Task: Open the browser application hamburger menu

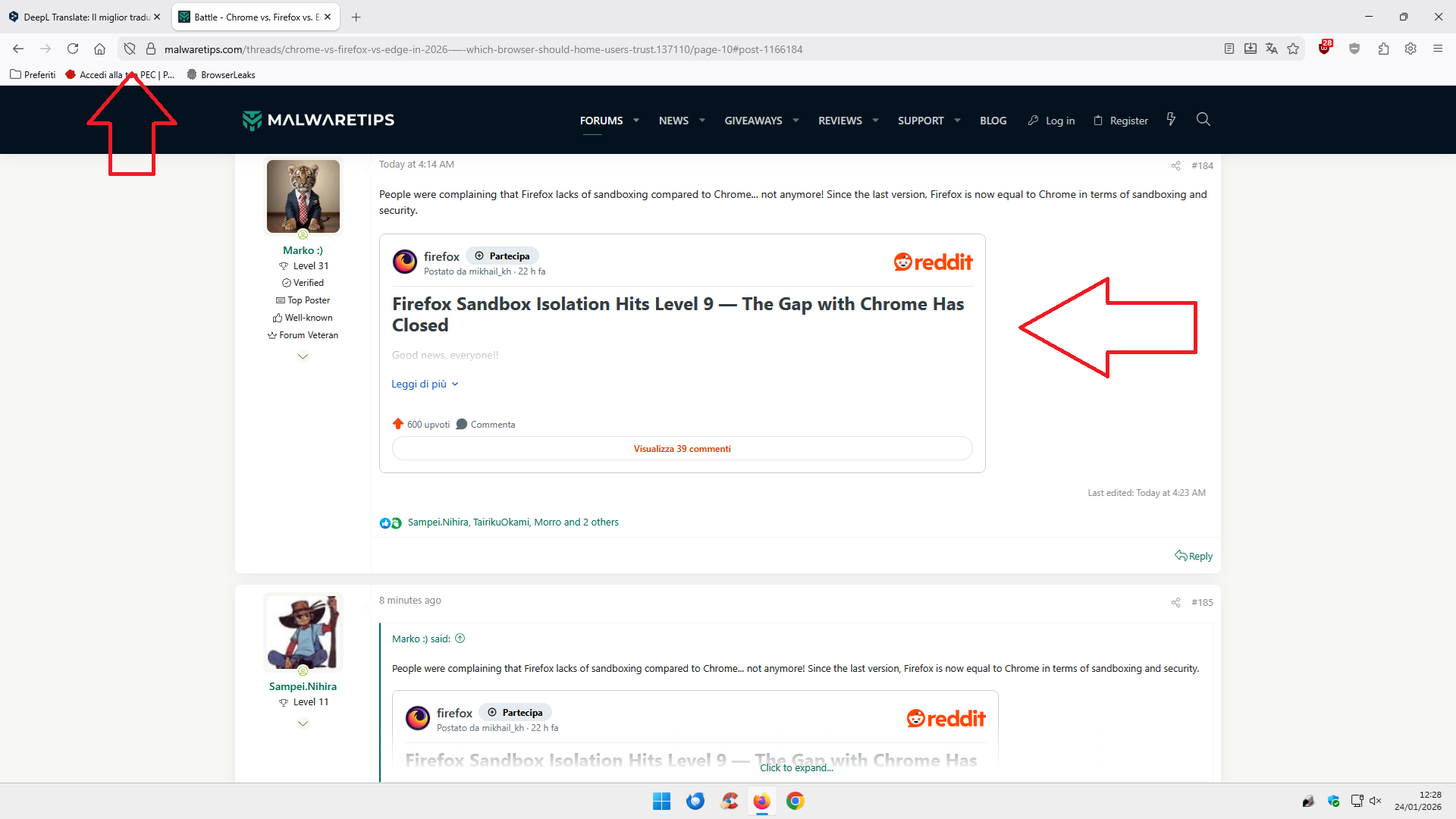Action: tap(1438, 49)
